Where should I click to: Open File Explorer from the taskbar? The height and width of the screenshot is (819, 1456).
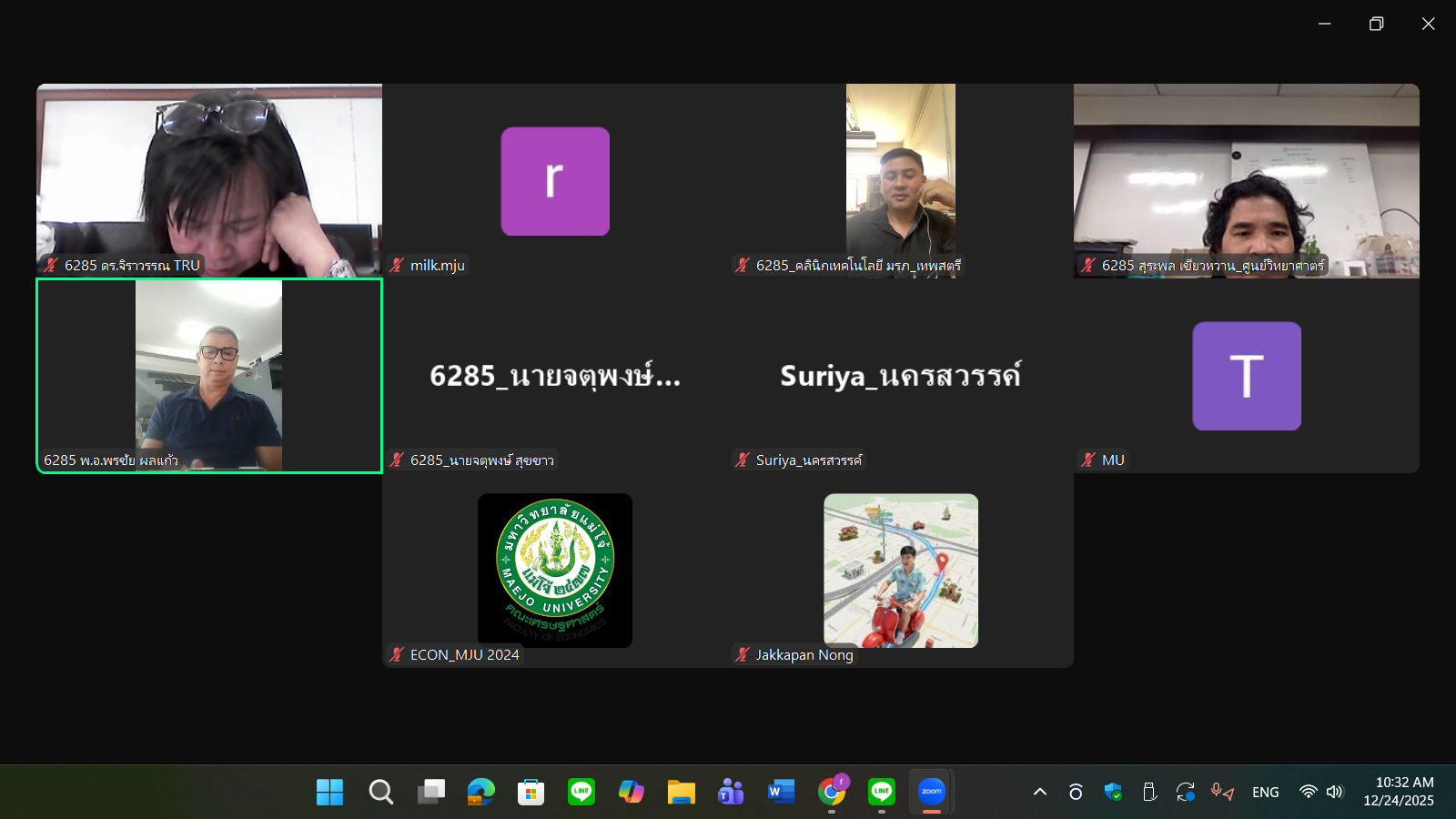tap(681, 792)
